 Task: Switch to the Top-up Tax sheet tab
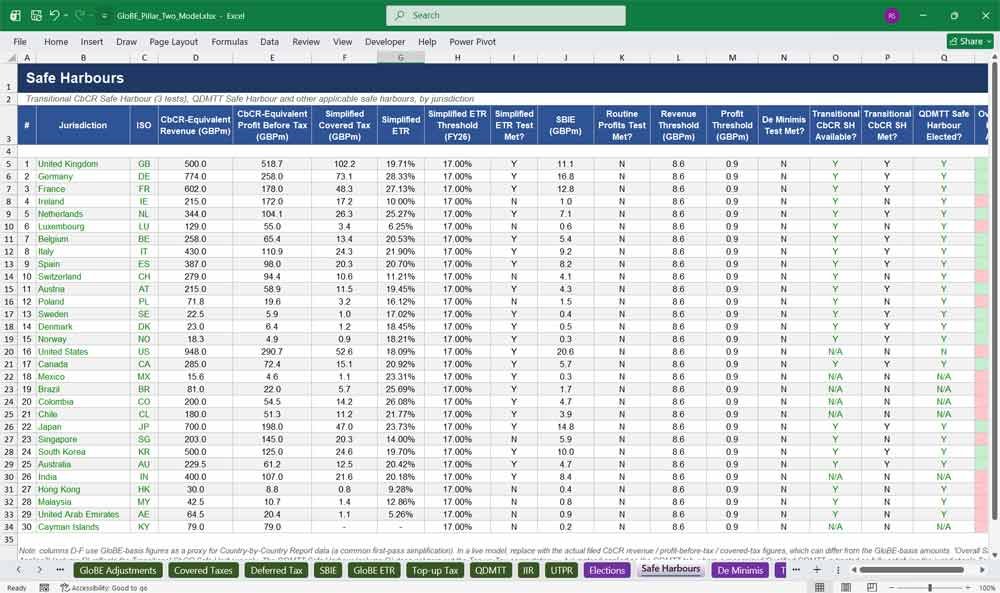click(435, 570)
